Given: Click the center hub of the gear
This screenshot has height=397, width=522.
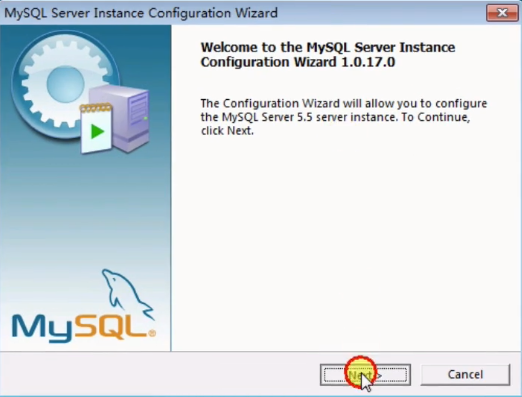Looking at the screenshot, I should 65,84.
